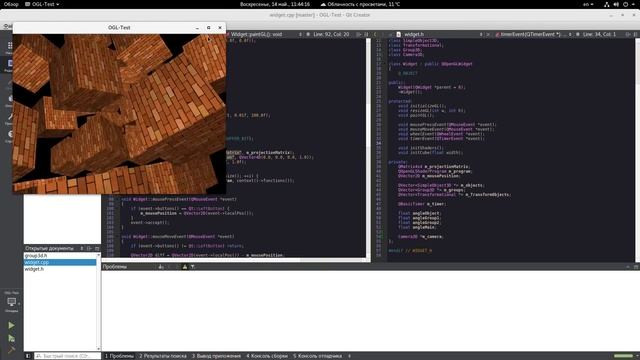Click left editor 'Line: 92, Col: 20' indicator
The image size is (640, 360).
(331, 34)
